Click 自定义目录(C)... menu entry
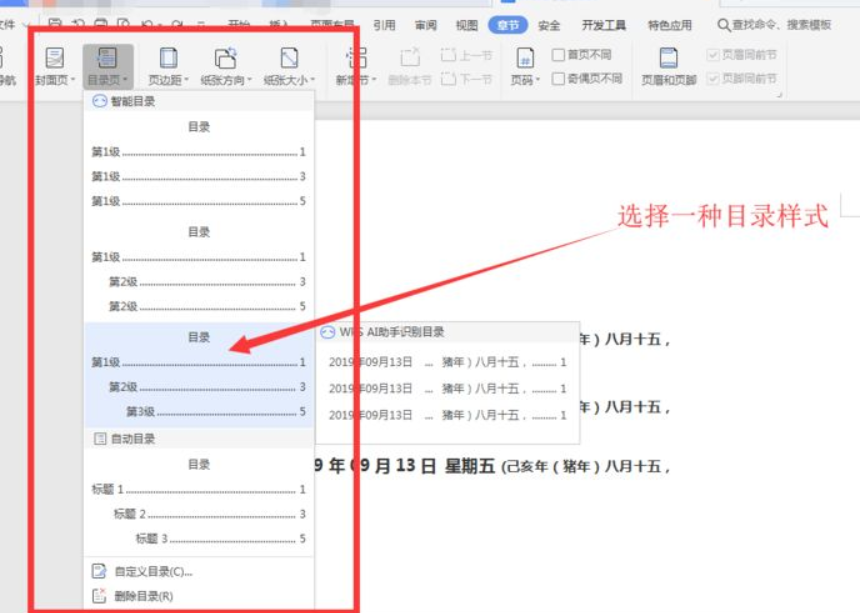The height and width of the screenshot is (613, 860). point(153,572)
